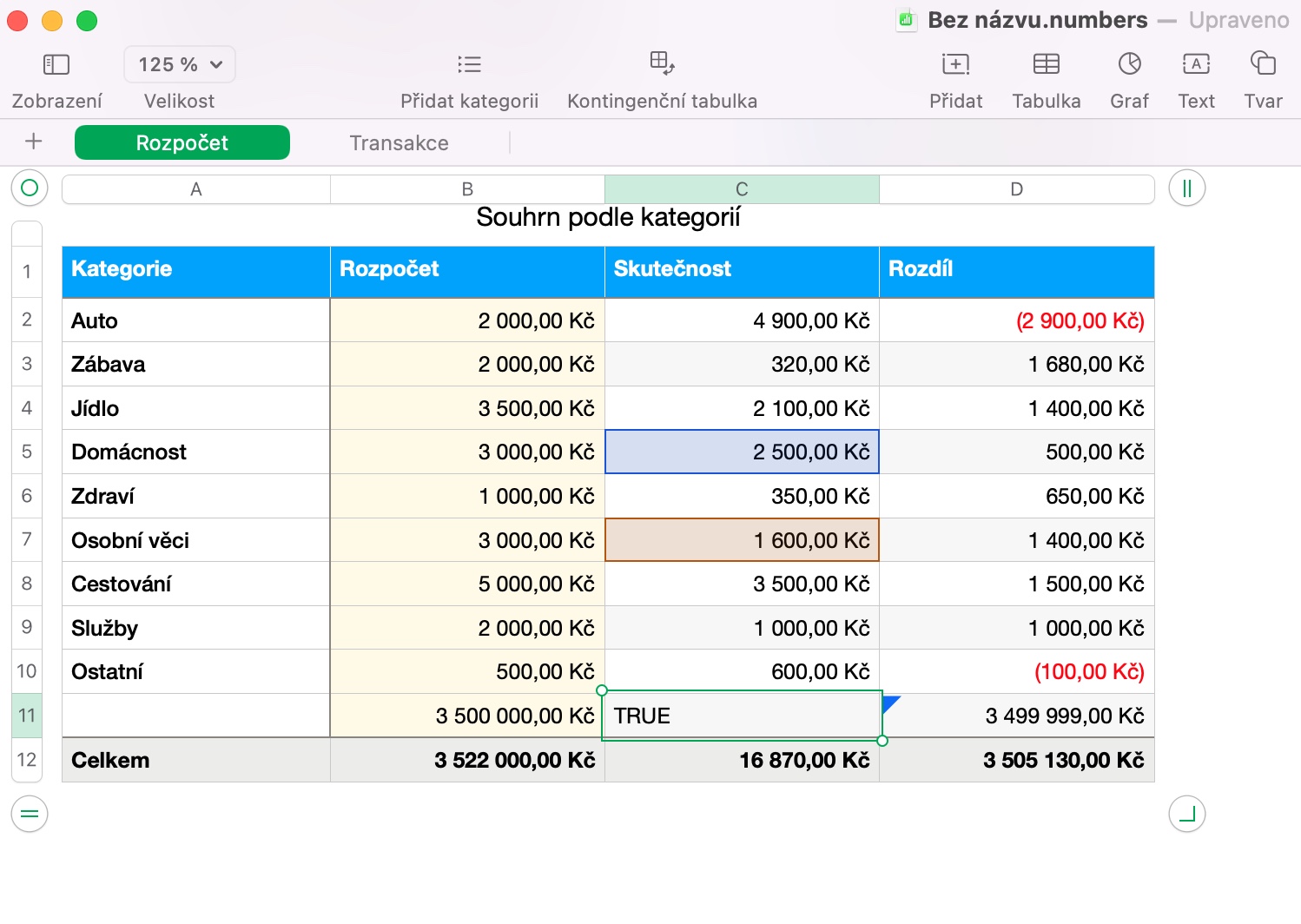Add a text box with Text icon

pyautogui.click(x=1196, y=64)
